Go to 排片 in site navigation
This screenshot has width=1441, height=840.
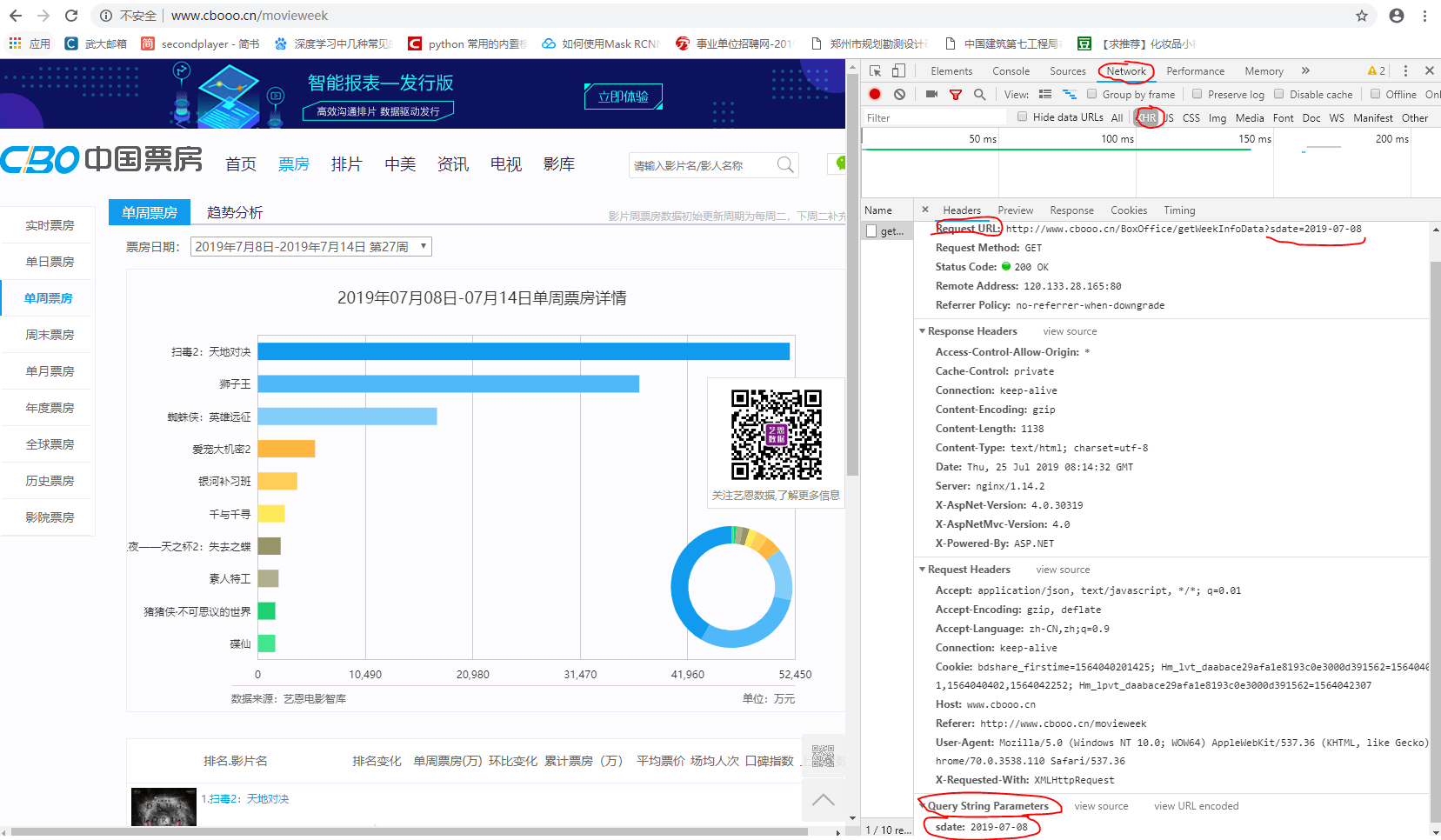click(346, 163)
